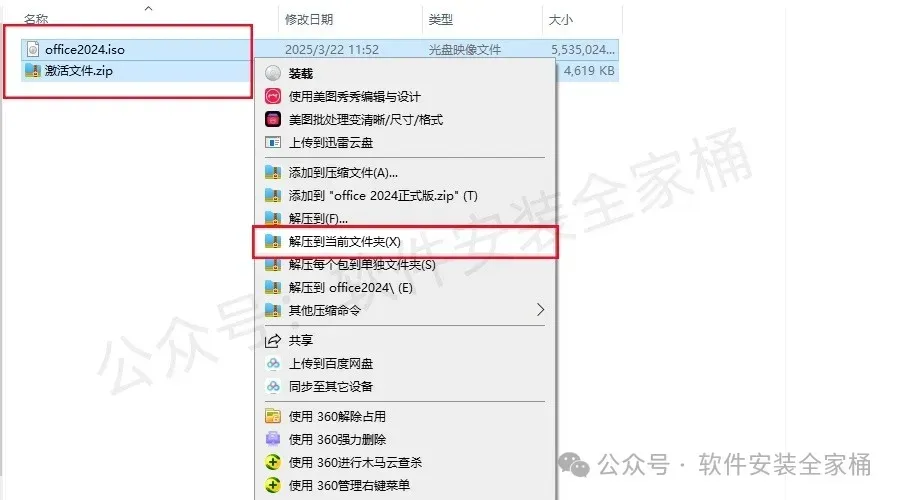Click the 360木马云查杀 green plus icon

click(x=273, y=462)
